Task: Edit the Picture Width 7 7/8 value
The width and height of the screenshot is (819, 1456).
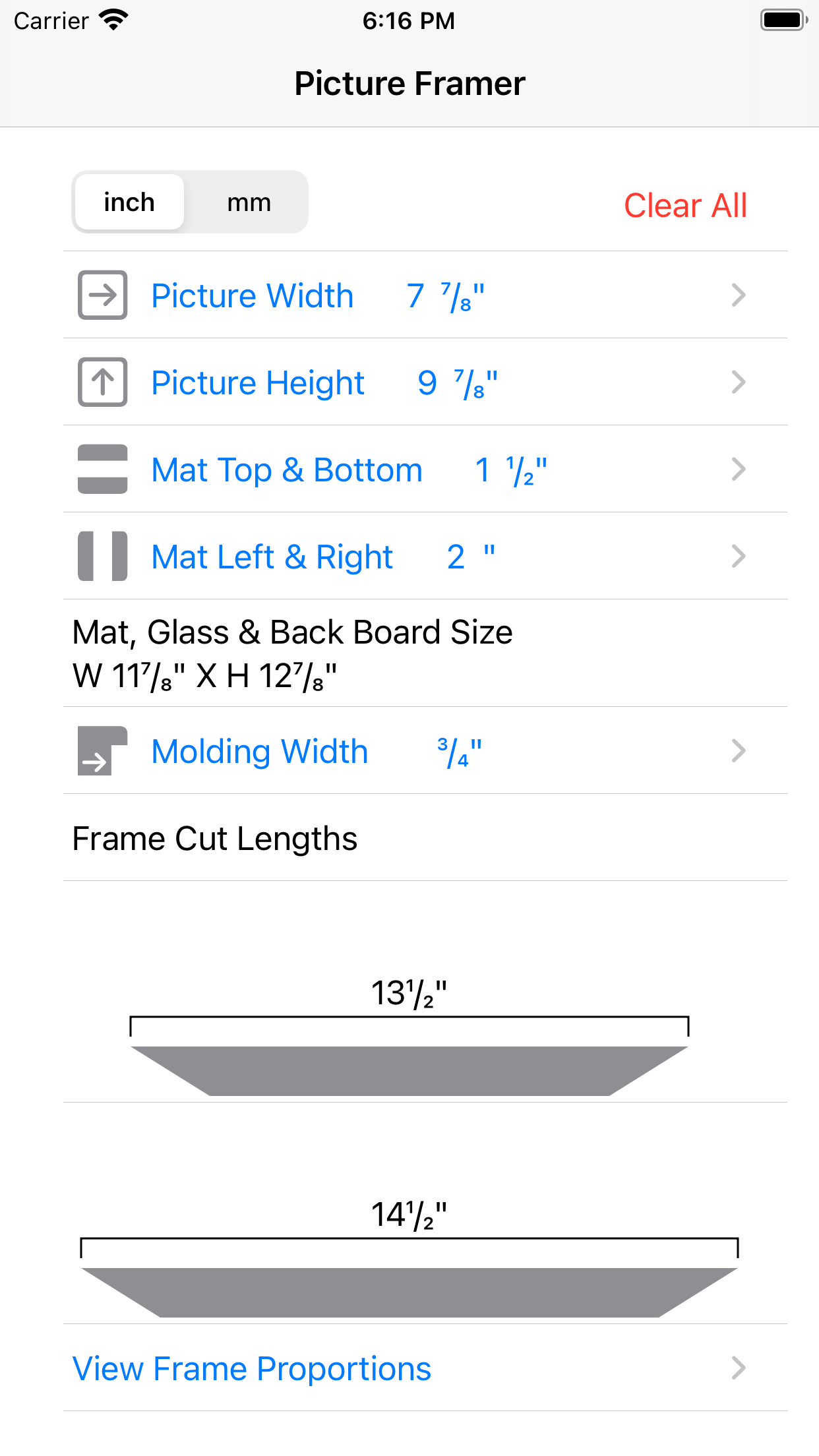Action: pyautogui.click(x=446, y=296)
